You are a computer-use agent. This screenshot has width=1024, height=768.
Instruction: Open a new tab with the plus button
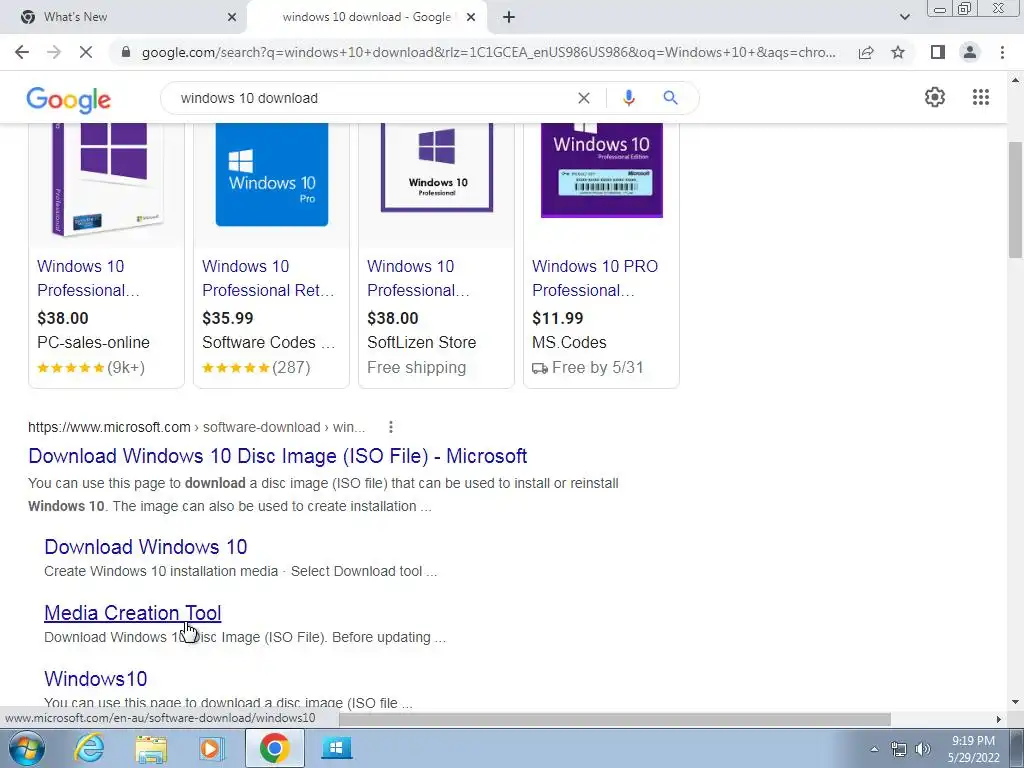(509, 17)
